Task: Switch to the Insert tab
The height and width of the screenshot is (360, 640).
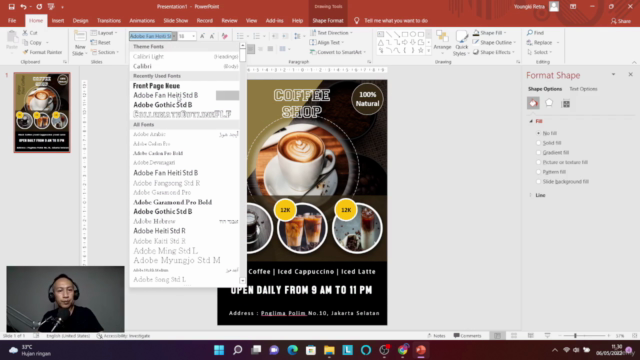Action: (58, 20)
